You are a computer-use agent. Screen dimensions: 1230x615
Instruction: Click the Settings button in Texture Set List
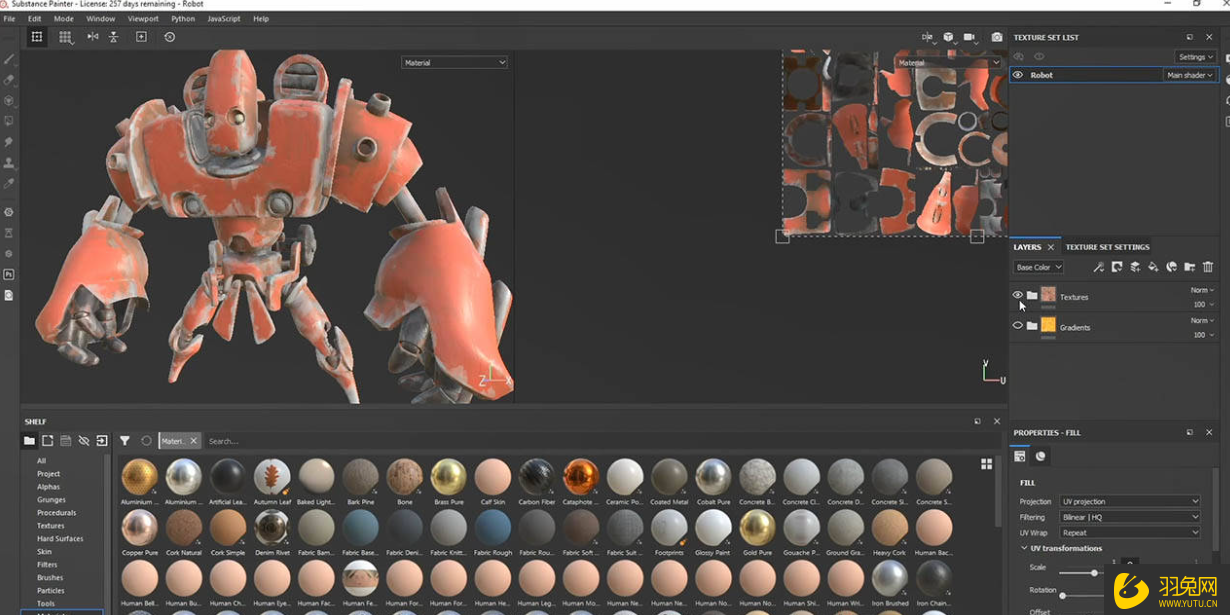pyautogui.click(x=1195, y=57)
